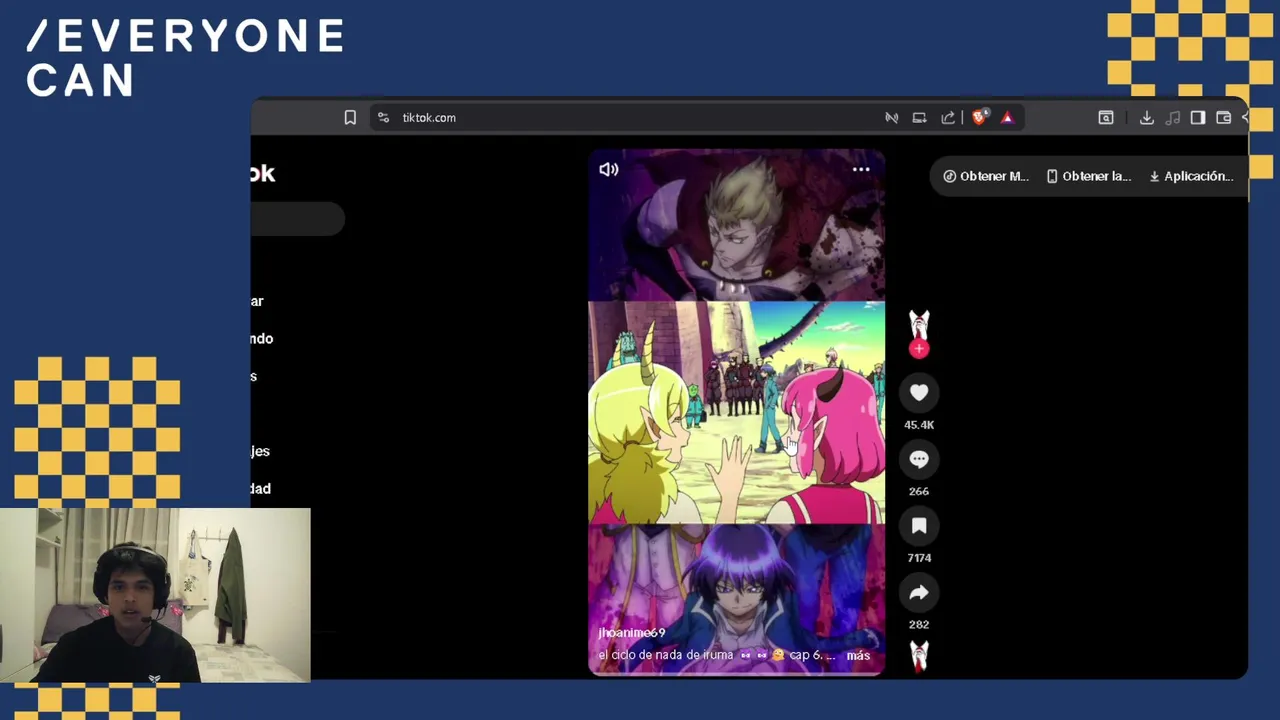
Task: Click the TikTok logo at top left
Action: coord(263,173)
